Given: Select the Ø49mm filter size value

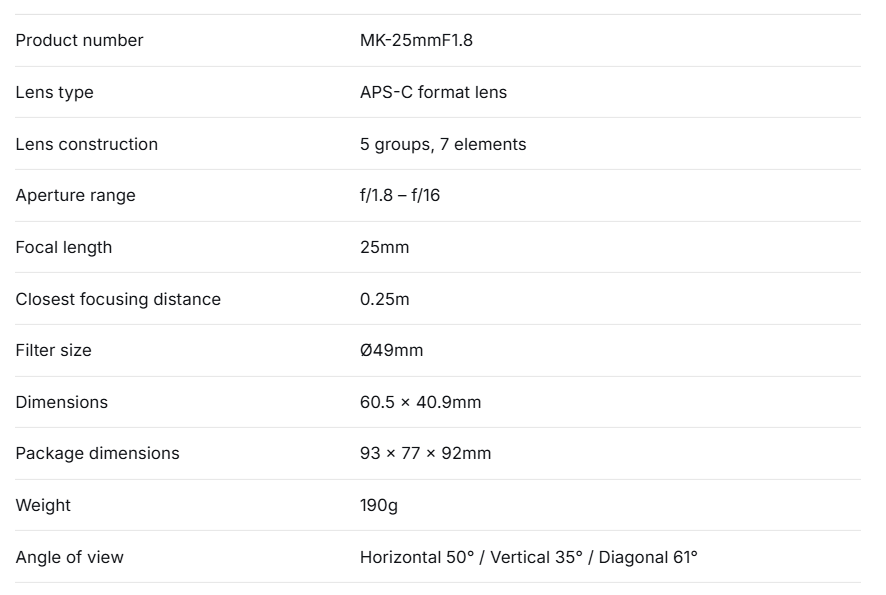Looking at the screenshot, I should pyautogui.click(x=390, y=351).
